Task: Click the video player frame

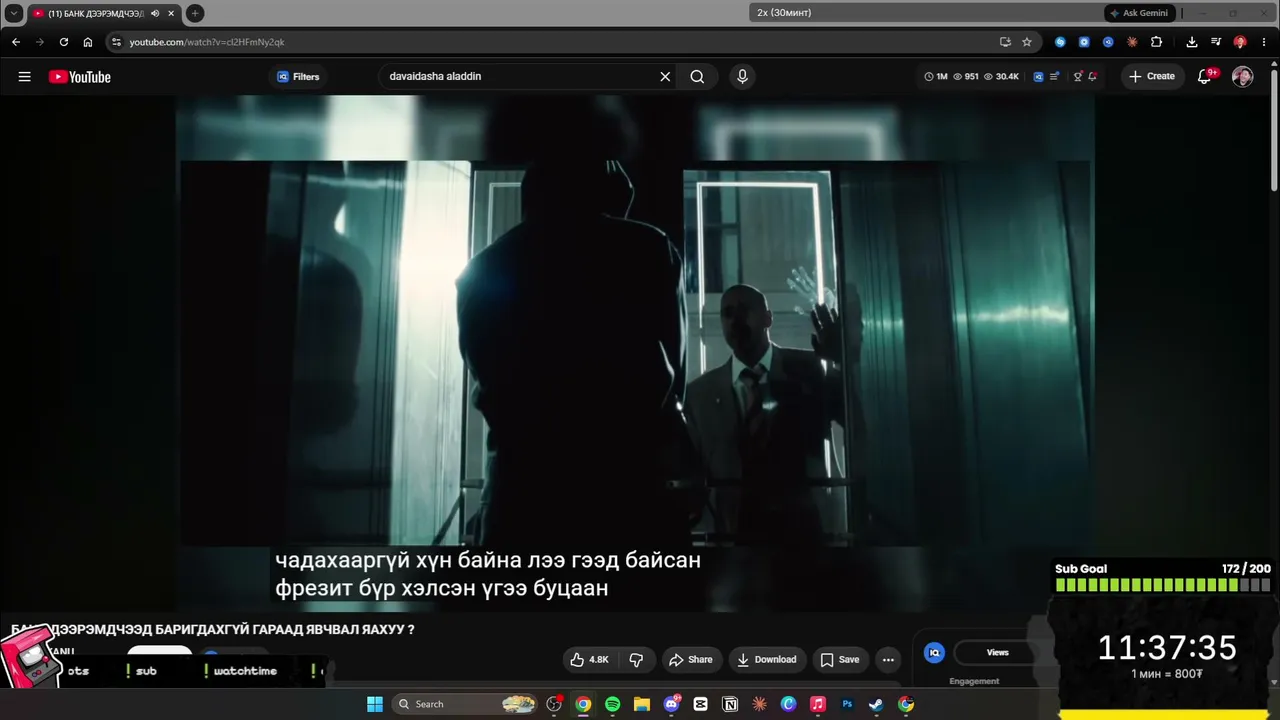Action: tap(635, 353)
